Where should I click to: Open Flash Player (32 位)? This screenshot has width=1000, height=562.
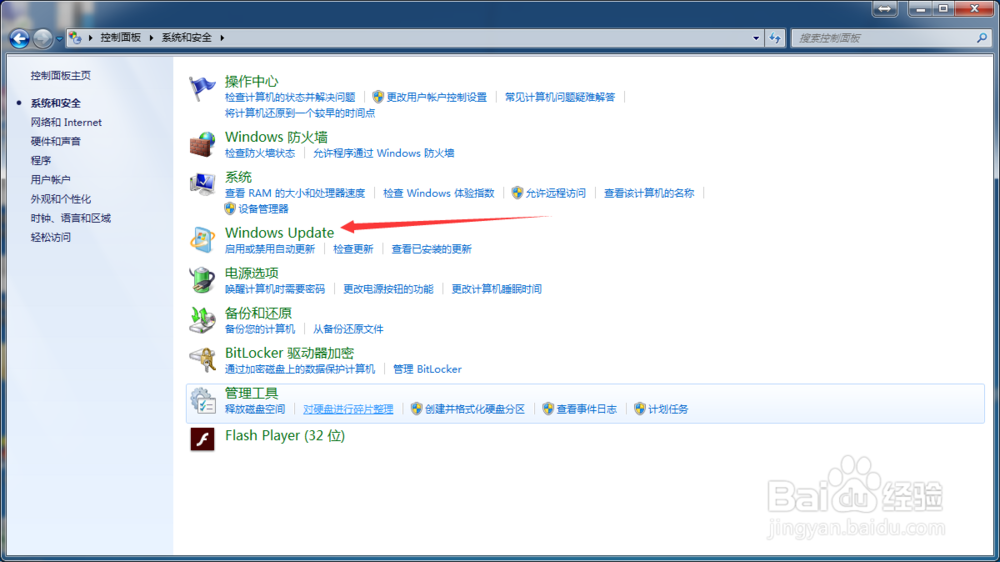[284, 436]
